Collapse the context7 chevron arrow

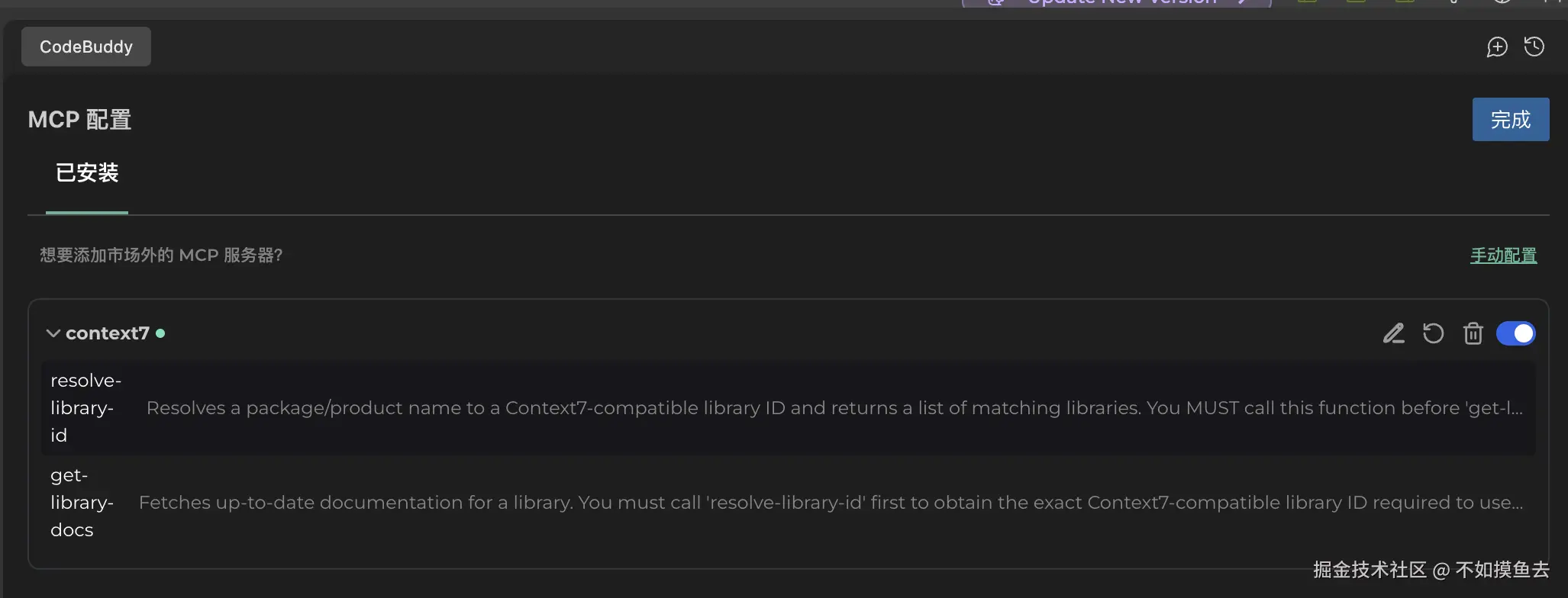(53, 333)
